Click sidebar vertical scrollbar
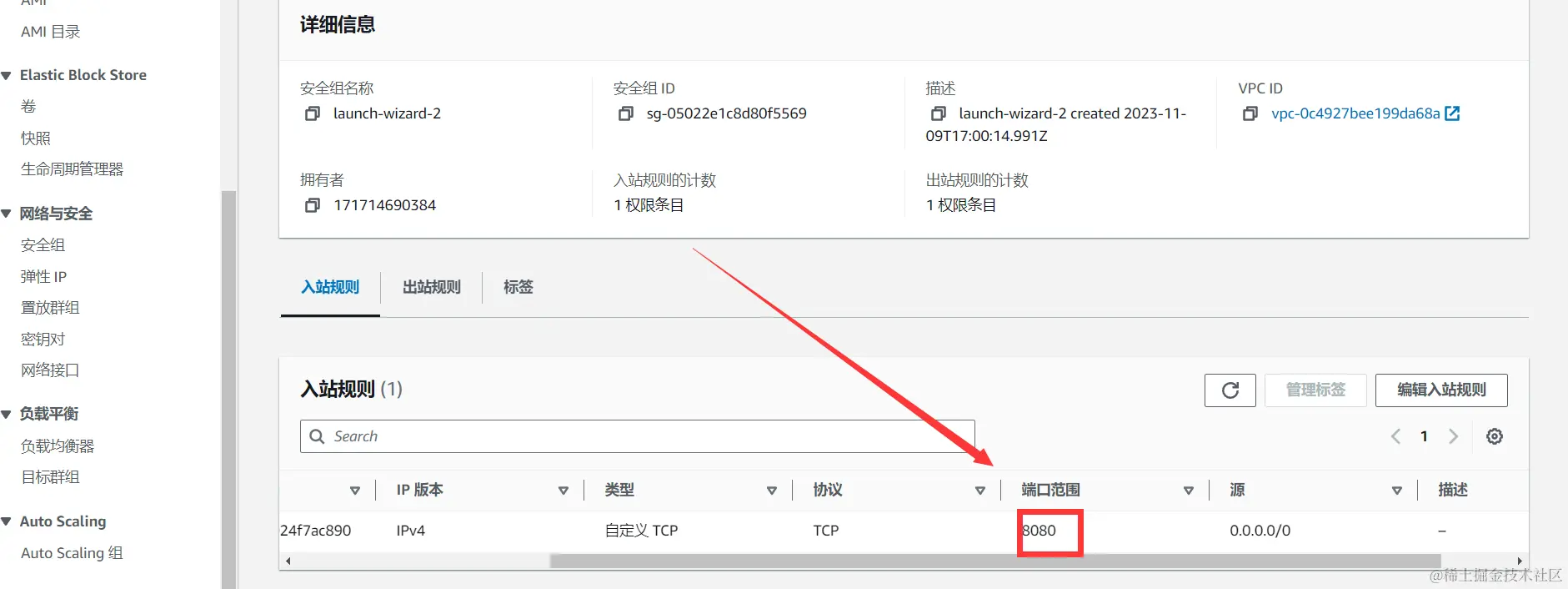1568x589 pixels. pos(228,390)
